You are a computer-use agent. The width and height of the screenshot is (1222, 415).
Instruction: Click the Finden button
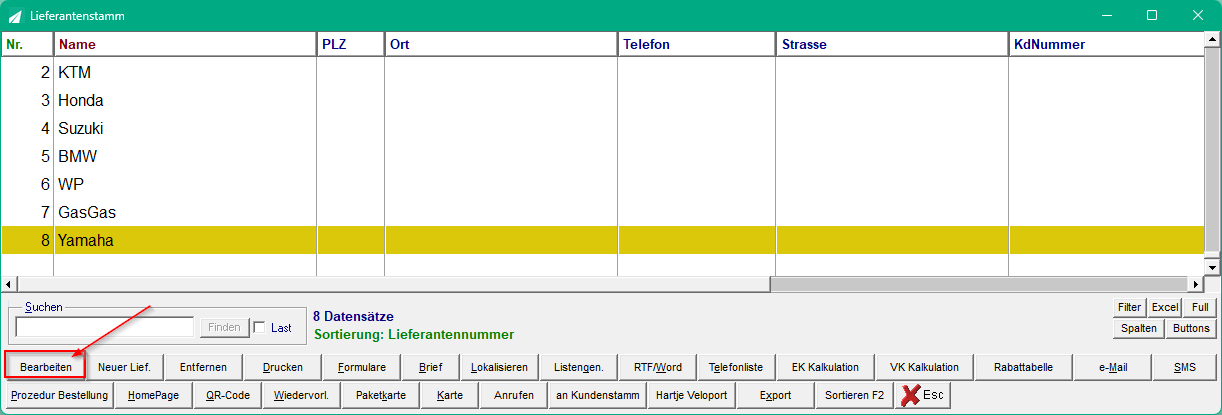[x=224, y=327]
